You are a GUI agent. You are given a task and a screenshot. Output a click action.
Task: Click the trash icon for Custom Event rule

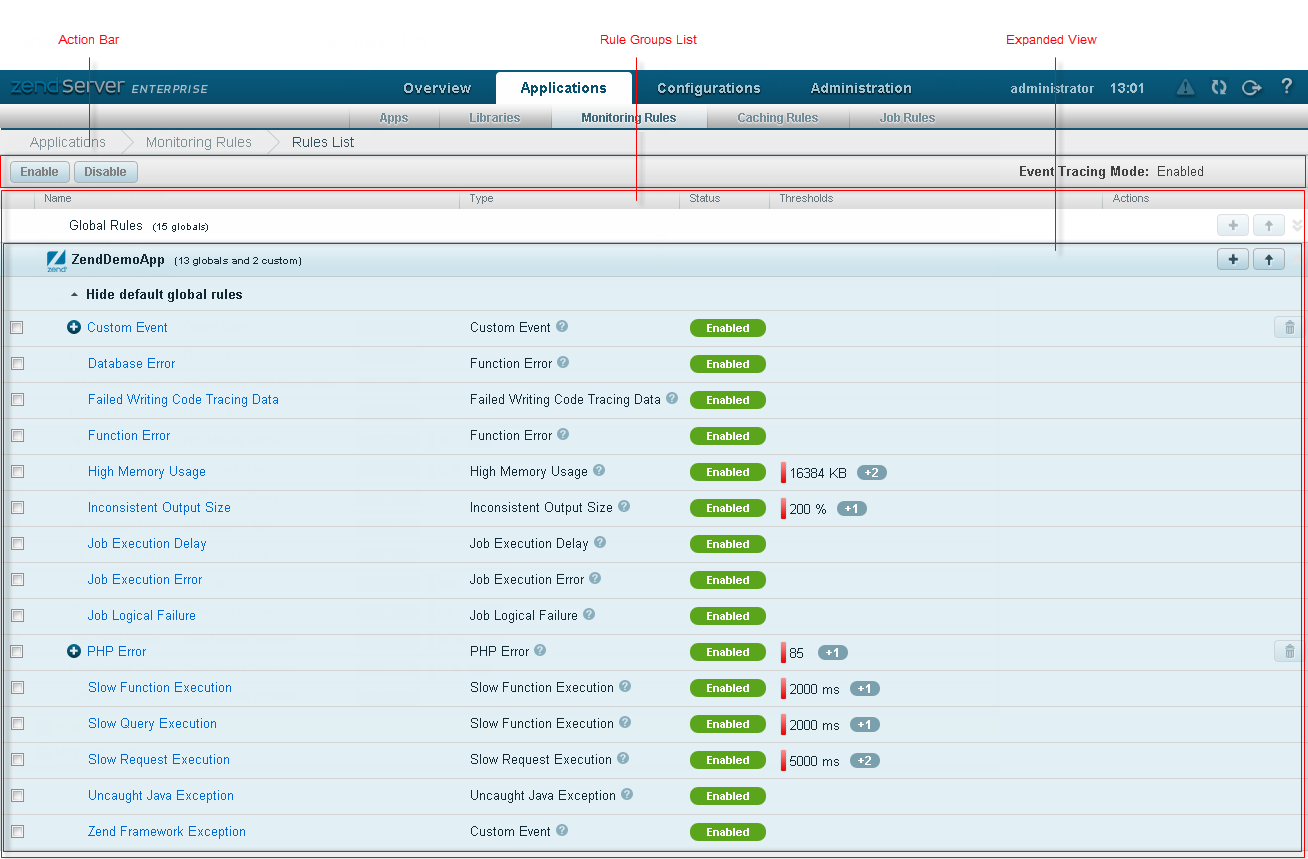tap(1288, 327)
